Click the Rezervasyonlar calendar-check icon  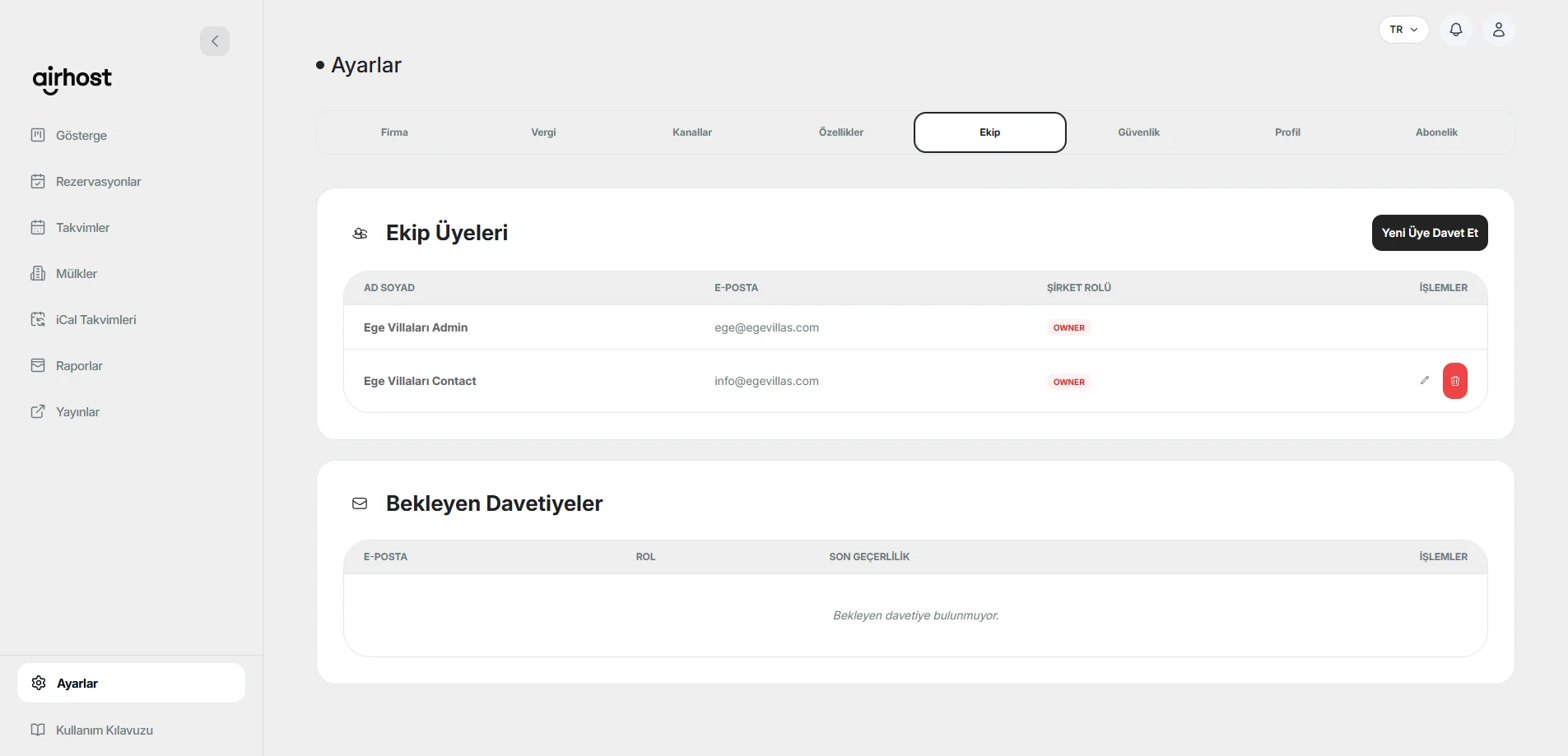click(x=38, y=181)
